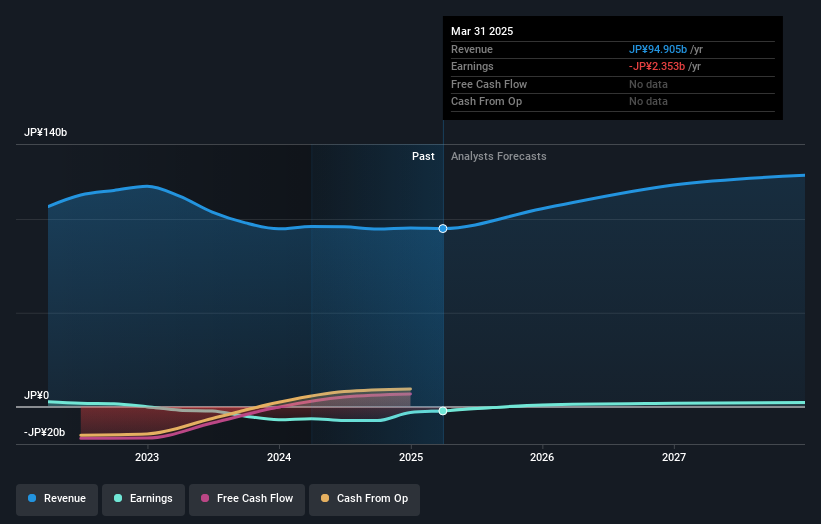Click the blue Revenue legend dot
821x524 pixels.
point(32,498)
